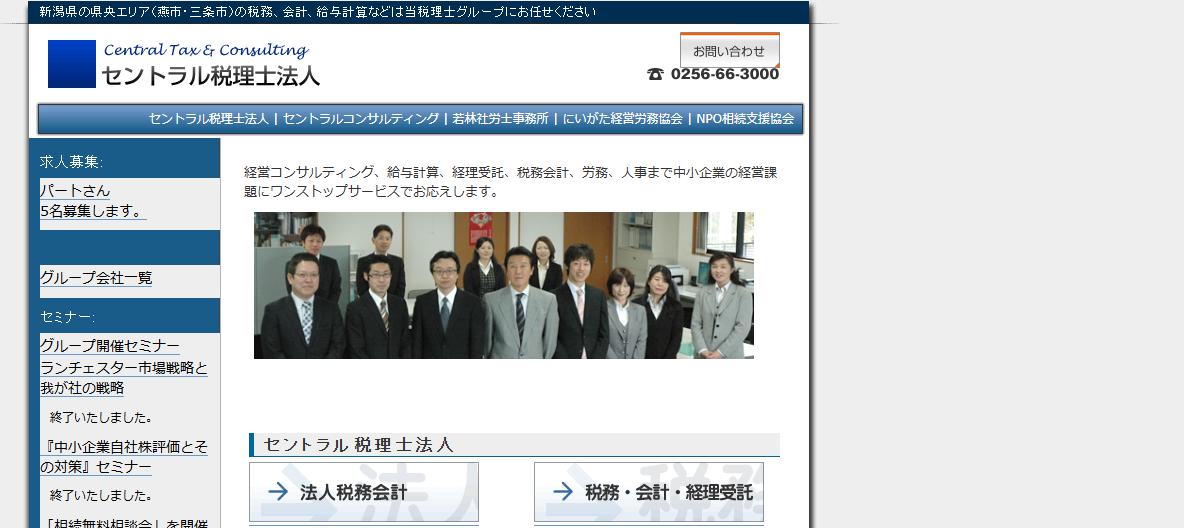1184x528 pixels.
Task: Click the 法人税務会計 banner button
Action: 364,492
